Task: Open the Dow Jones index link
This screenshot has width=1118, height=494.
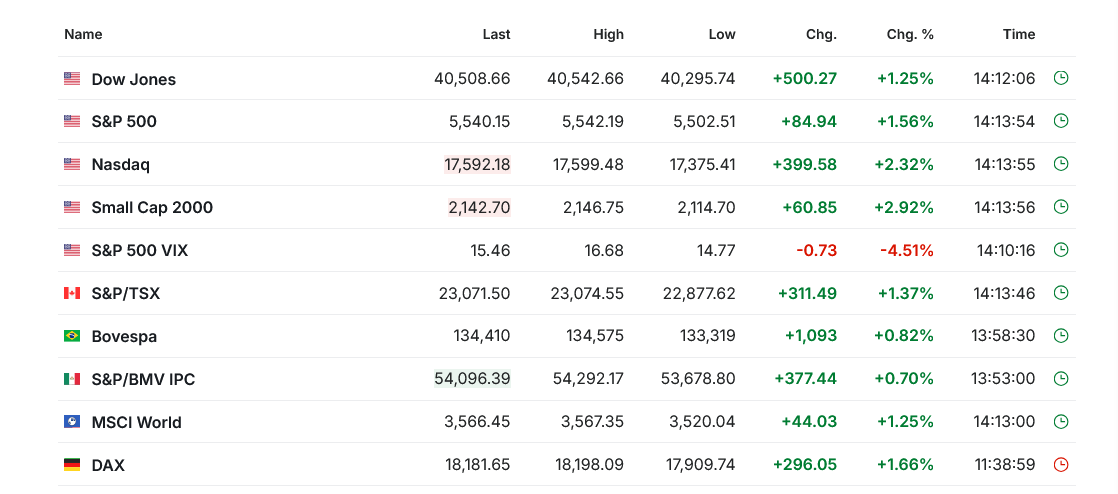Action: [x=133, y=79]
